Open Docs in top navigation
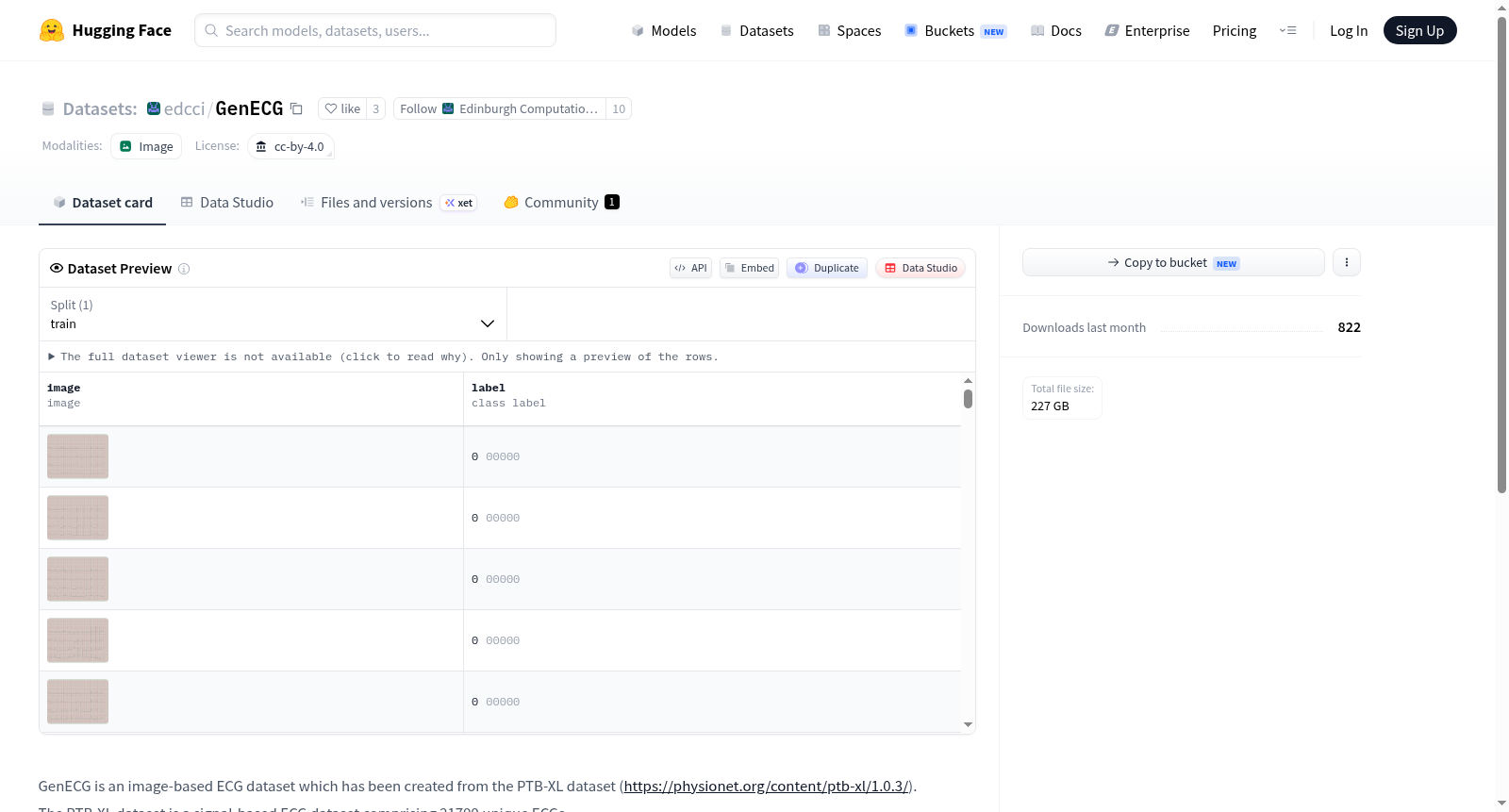The height and width of the screenshot is (812, 1509). pos(1056,30)
